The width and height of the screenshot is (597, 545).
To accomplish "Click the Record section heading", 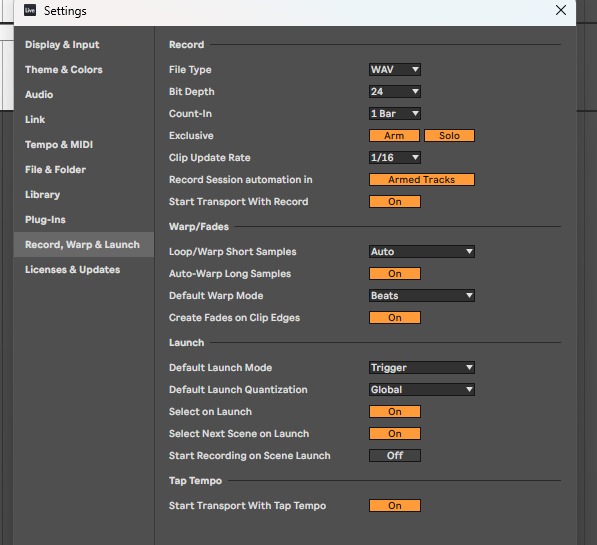I will [187, 45].
